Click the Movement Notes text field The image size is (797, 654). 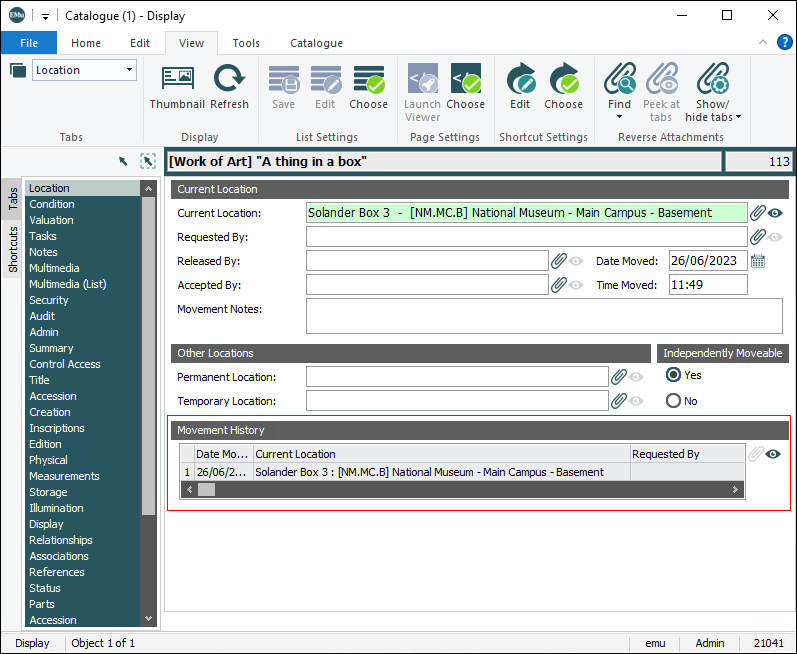click(x=544, y=315)
